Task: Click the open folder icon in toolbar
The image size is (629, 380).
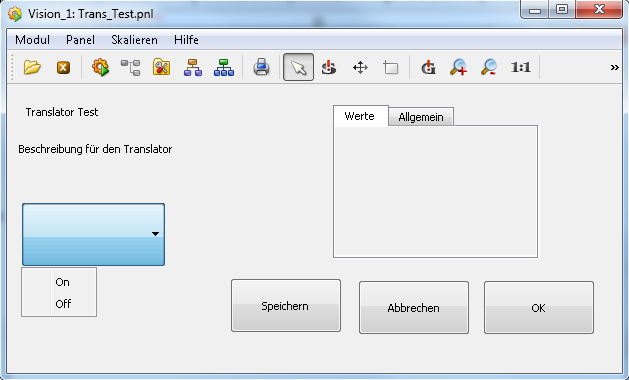Action: coord(32,67)
